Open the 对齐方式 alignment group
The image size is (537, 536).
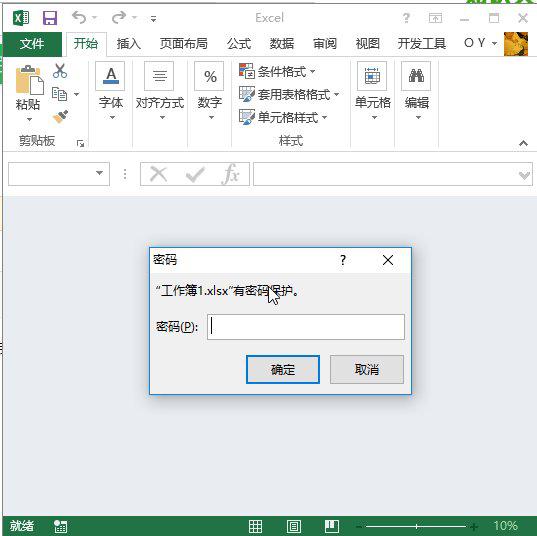pos(160,91)
